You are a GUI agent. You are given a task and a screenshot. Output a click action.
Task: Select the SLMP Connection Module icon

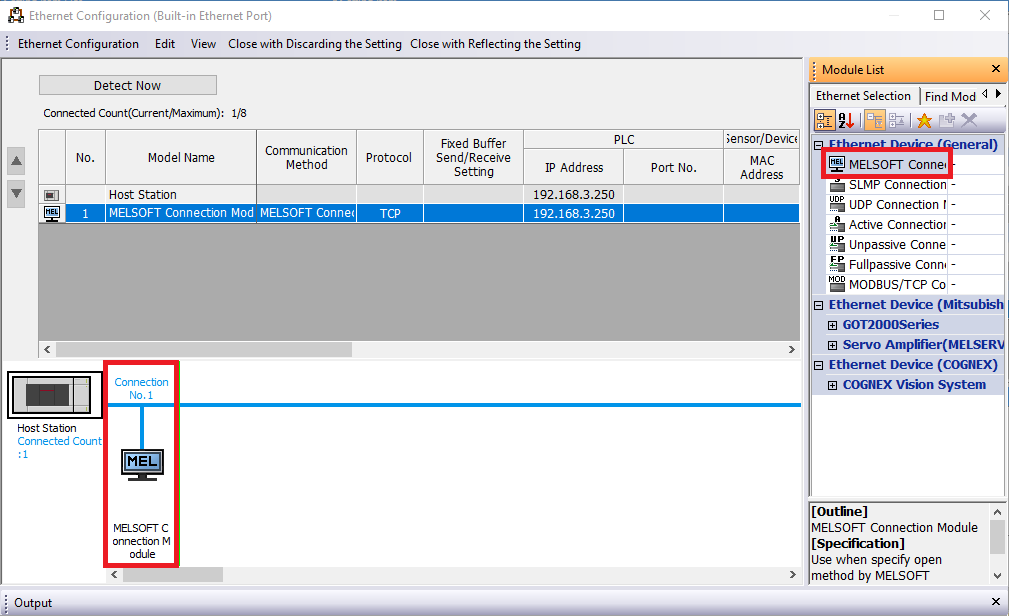coord(837,185)
